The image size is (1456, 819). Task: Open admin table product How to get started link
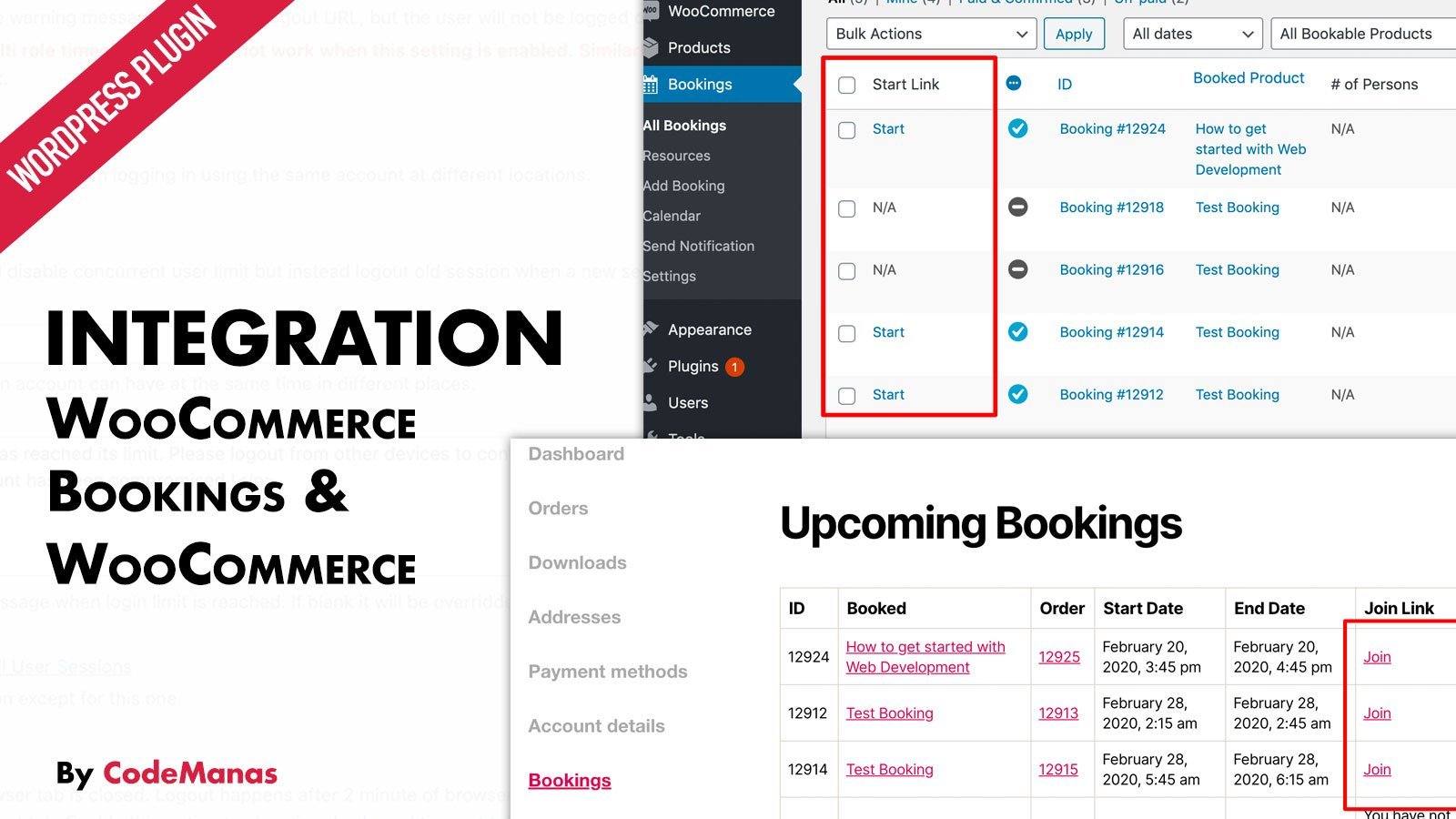point(1250,149)
